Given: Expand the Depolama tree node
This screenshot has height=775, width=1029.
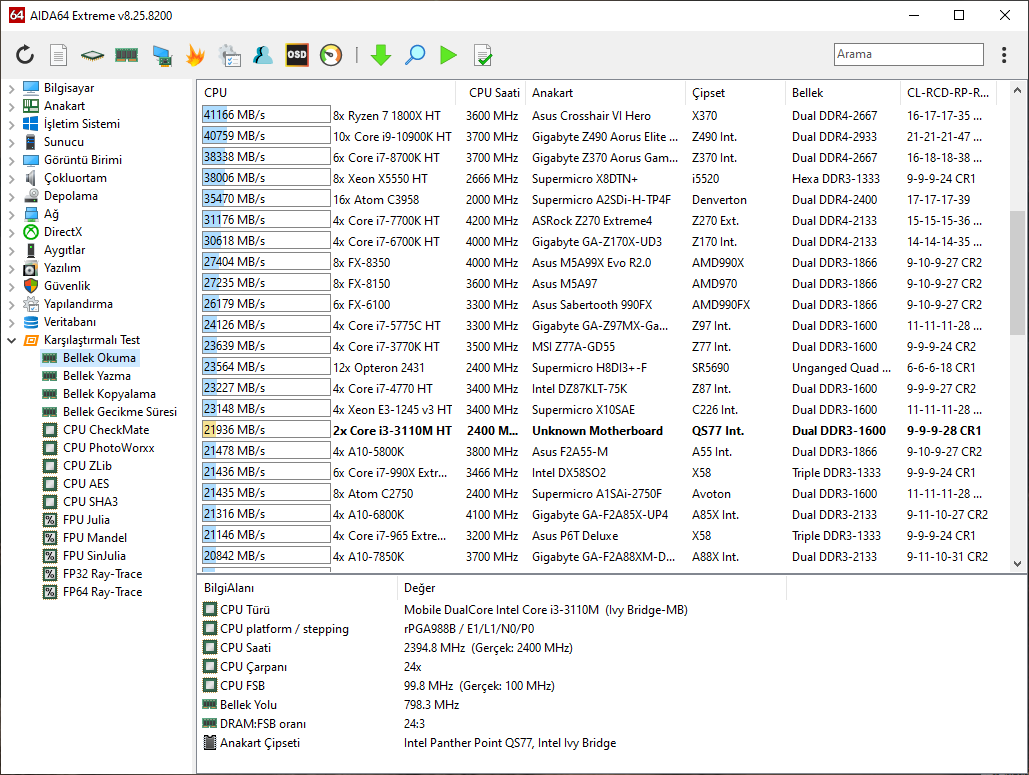Looking at the screenshot, I should click(x=11, y=196).
